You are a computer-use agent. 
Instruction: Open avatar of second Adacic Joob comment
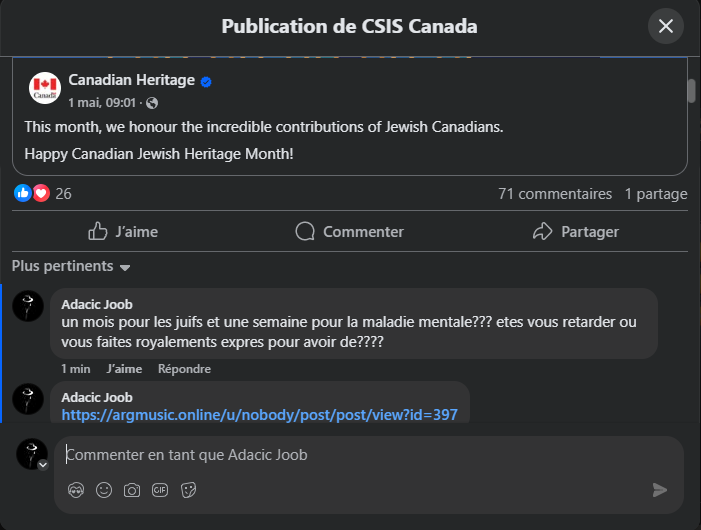(28, 399)
